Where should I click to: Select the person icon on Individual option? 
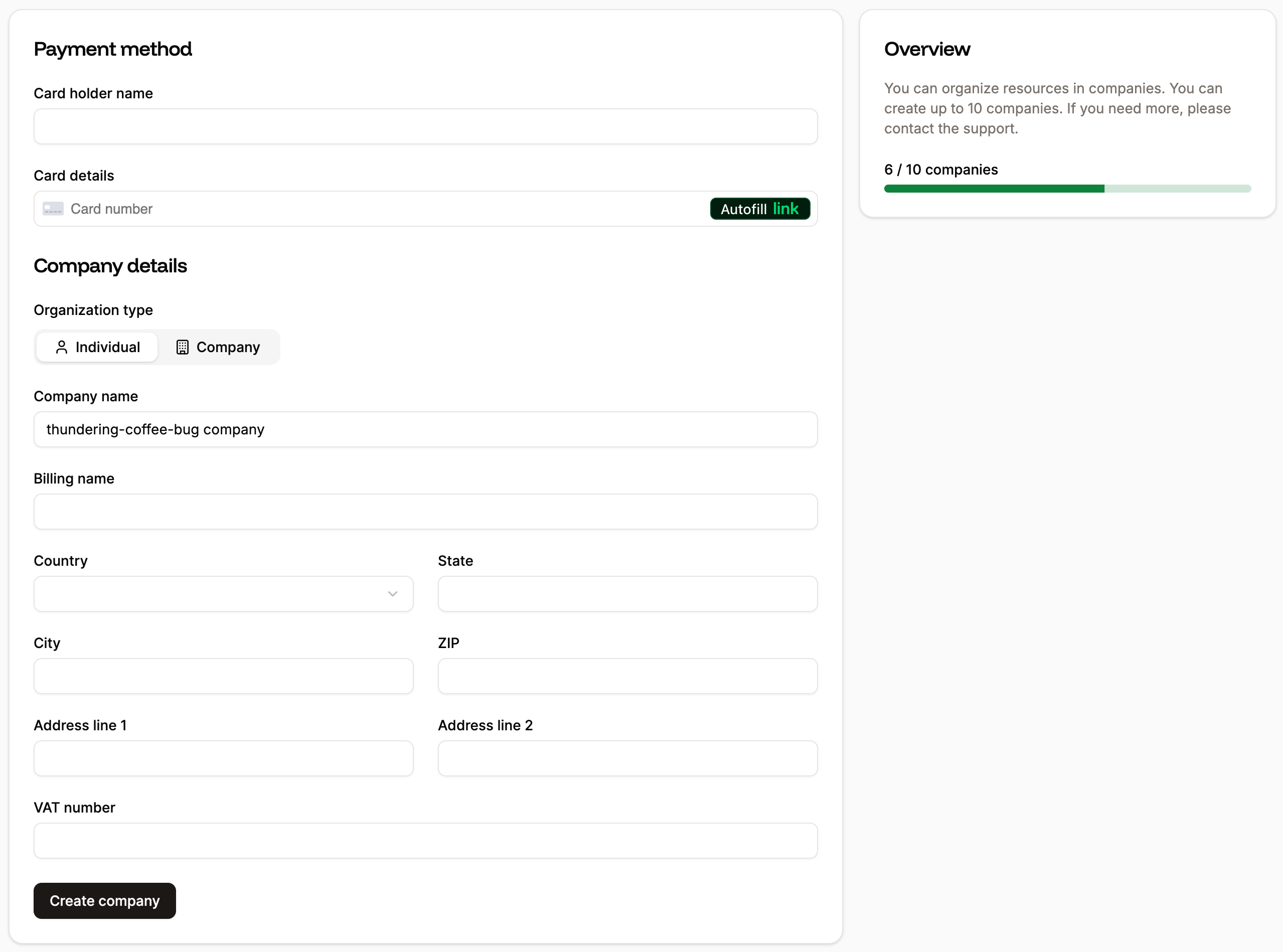click(x=62, y=347)
